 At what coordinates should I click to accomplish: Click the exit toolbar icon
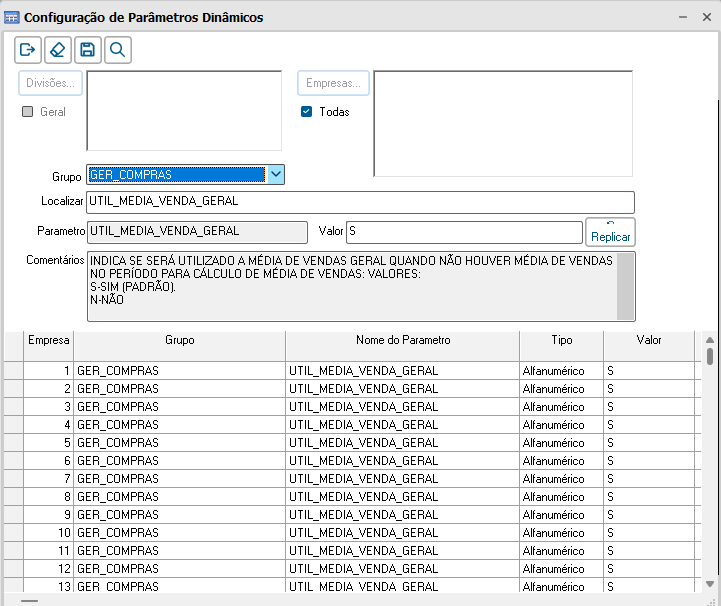(x=28, y=50)
